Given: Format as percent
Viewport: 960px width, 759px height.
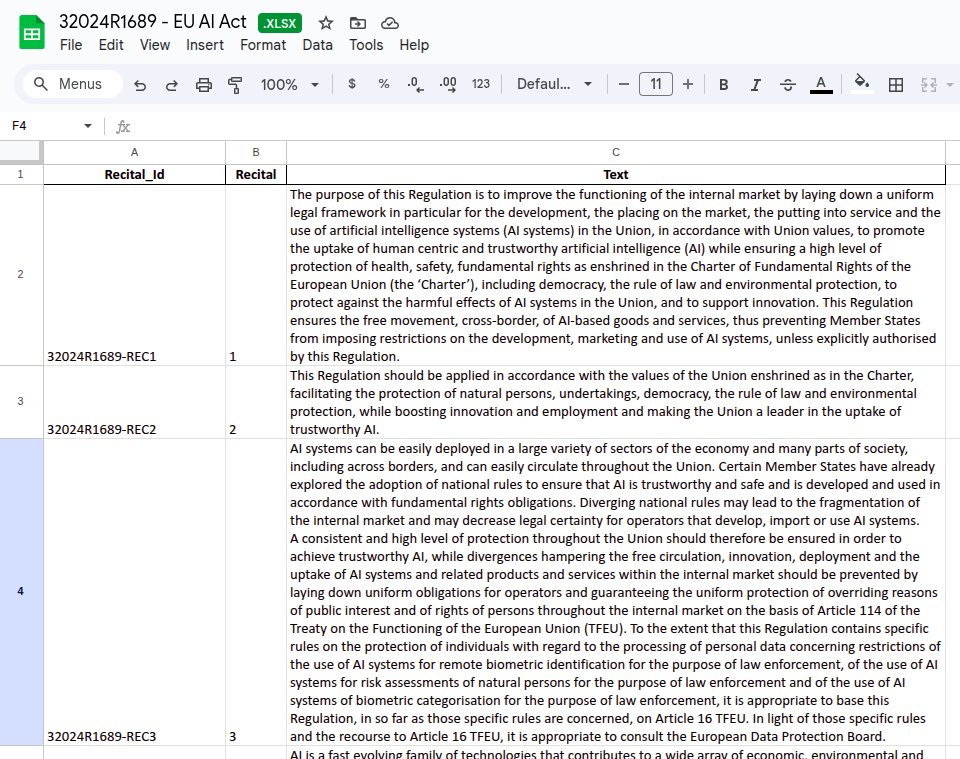Looking at the screenshot, I should click(384, 84).
